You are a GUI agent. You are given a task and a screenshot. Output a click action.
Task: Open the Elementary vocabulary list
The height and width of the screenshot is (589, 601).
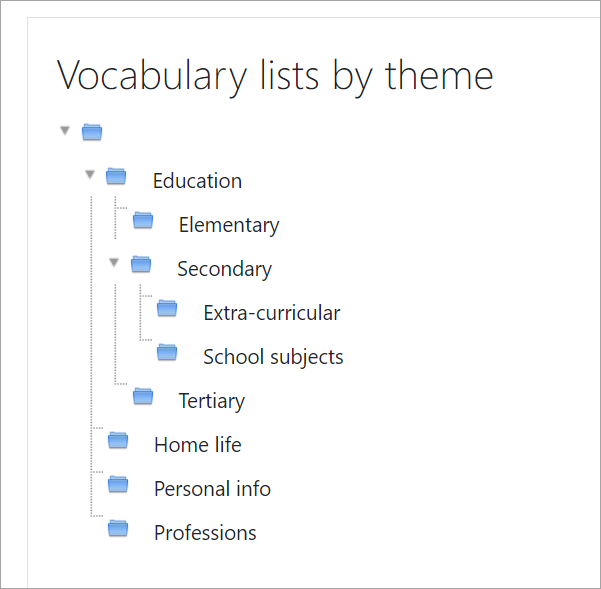229,225
